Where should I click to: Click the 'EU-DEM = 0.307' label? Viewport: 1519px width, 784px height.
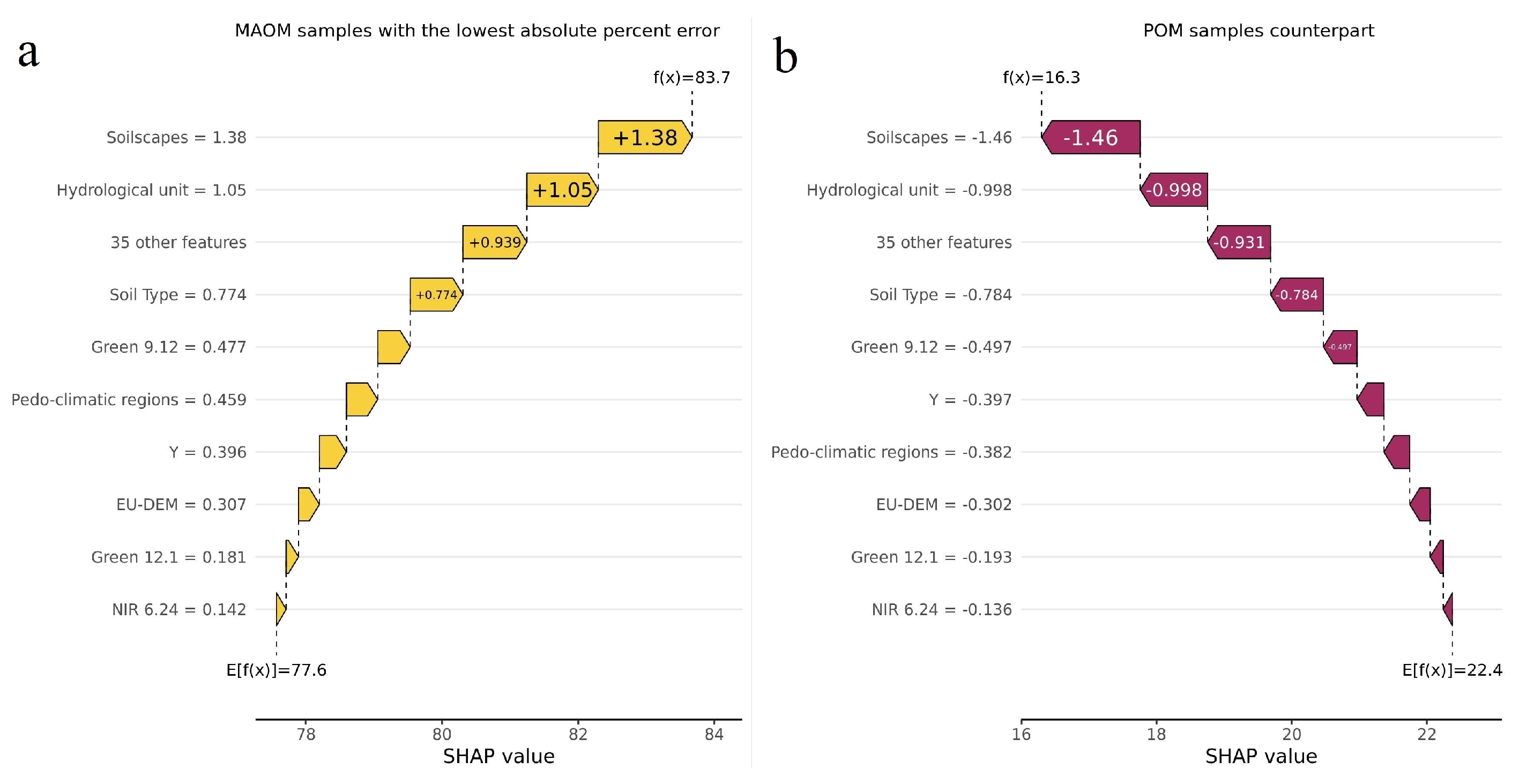click(x=181, y=505)
